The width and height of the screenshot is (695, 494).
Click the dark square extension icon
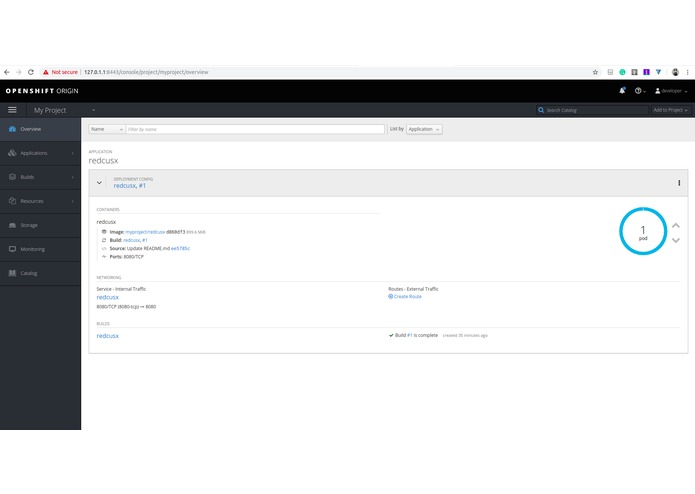[634, 72]
